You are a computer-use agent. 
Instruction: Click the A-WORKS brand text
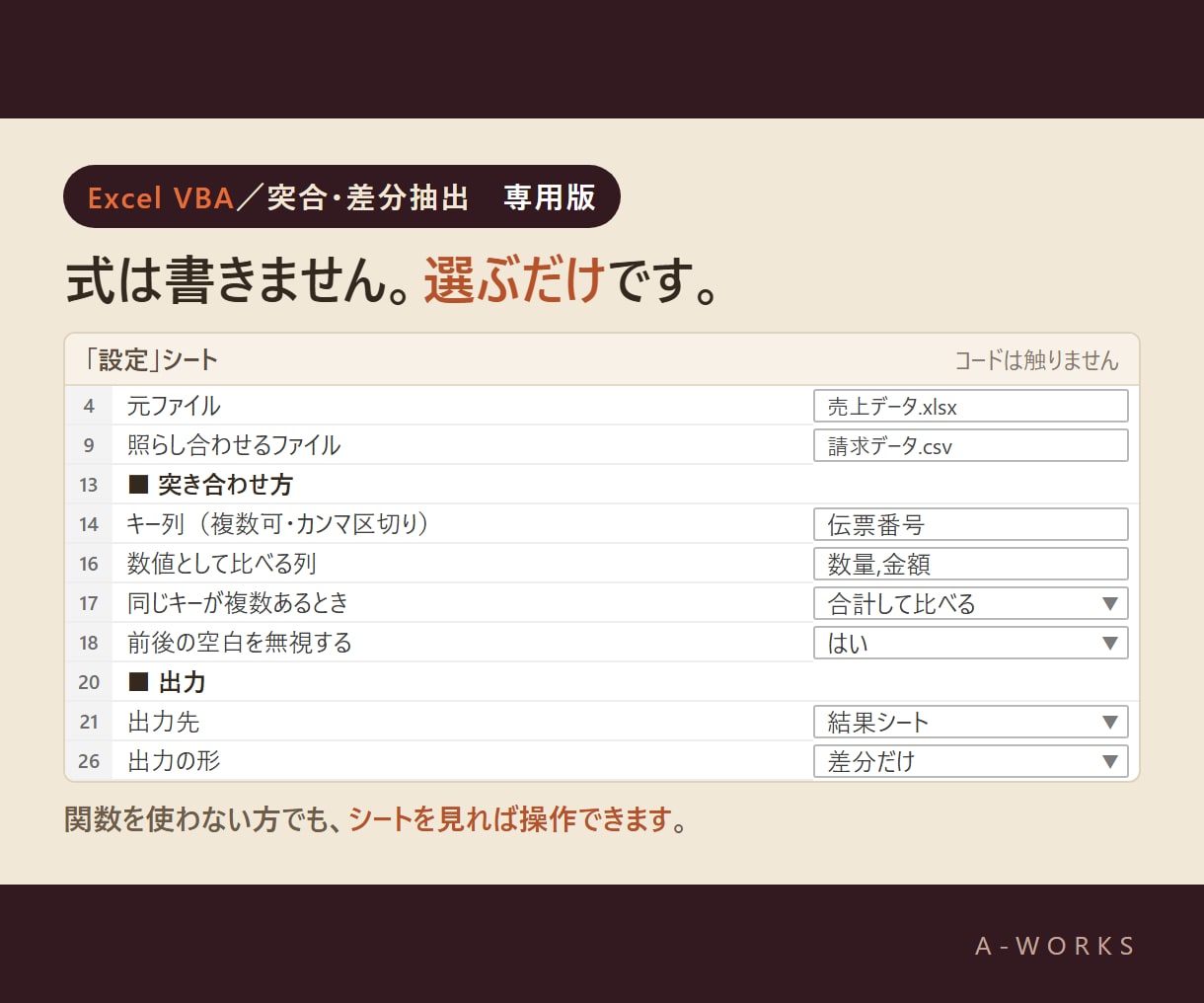[x=1055, y=946]
